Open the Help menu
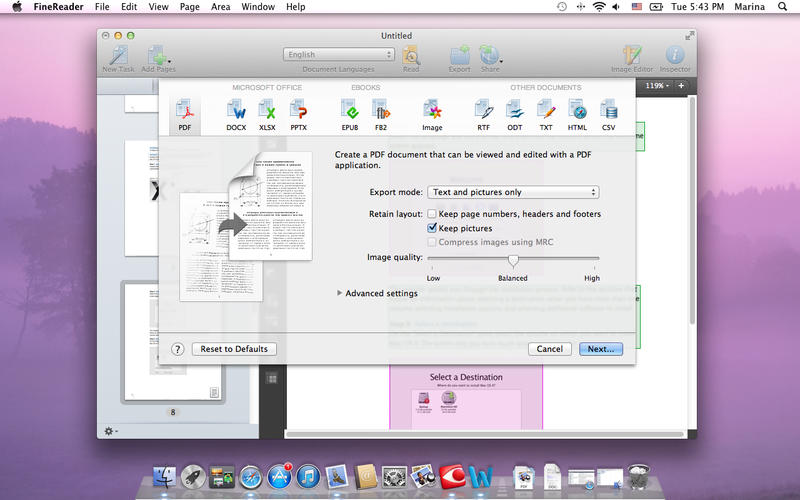 (x=295, y=7)
